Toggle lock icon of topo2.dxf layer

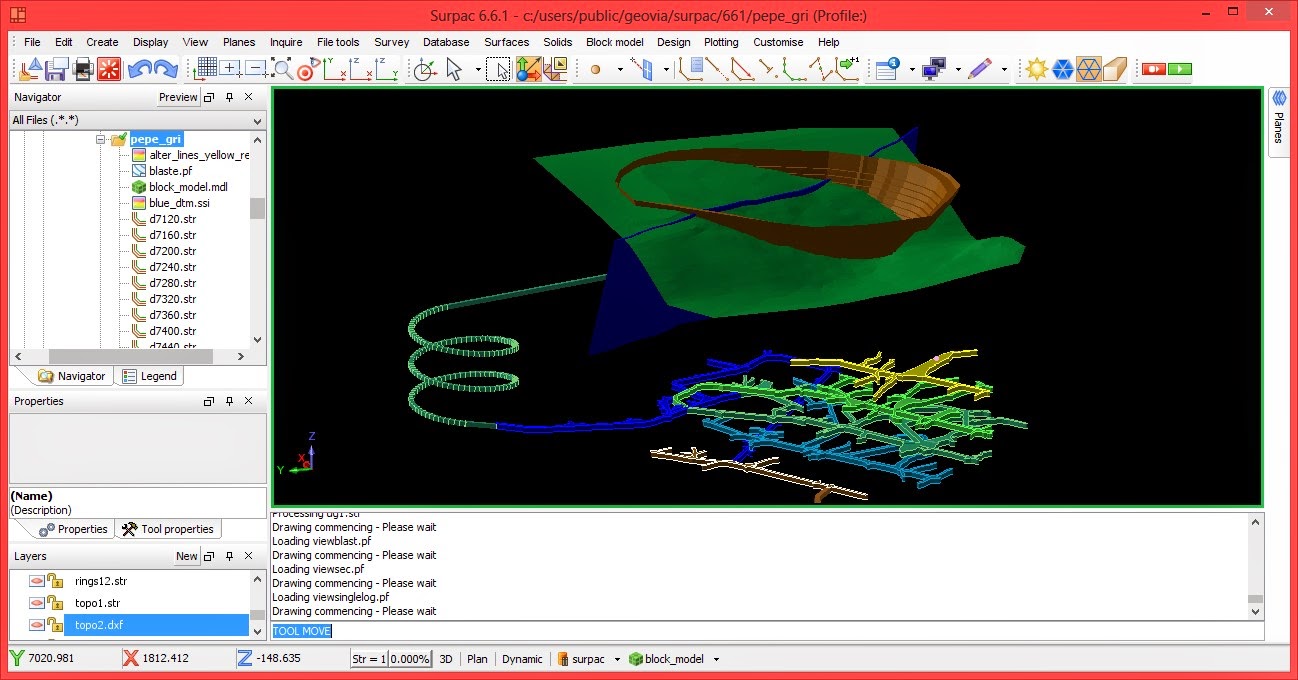point(56,625)
